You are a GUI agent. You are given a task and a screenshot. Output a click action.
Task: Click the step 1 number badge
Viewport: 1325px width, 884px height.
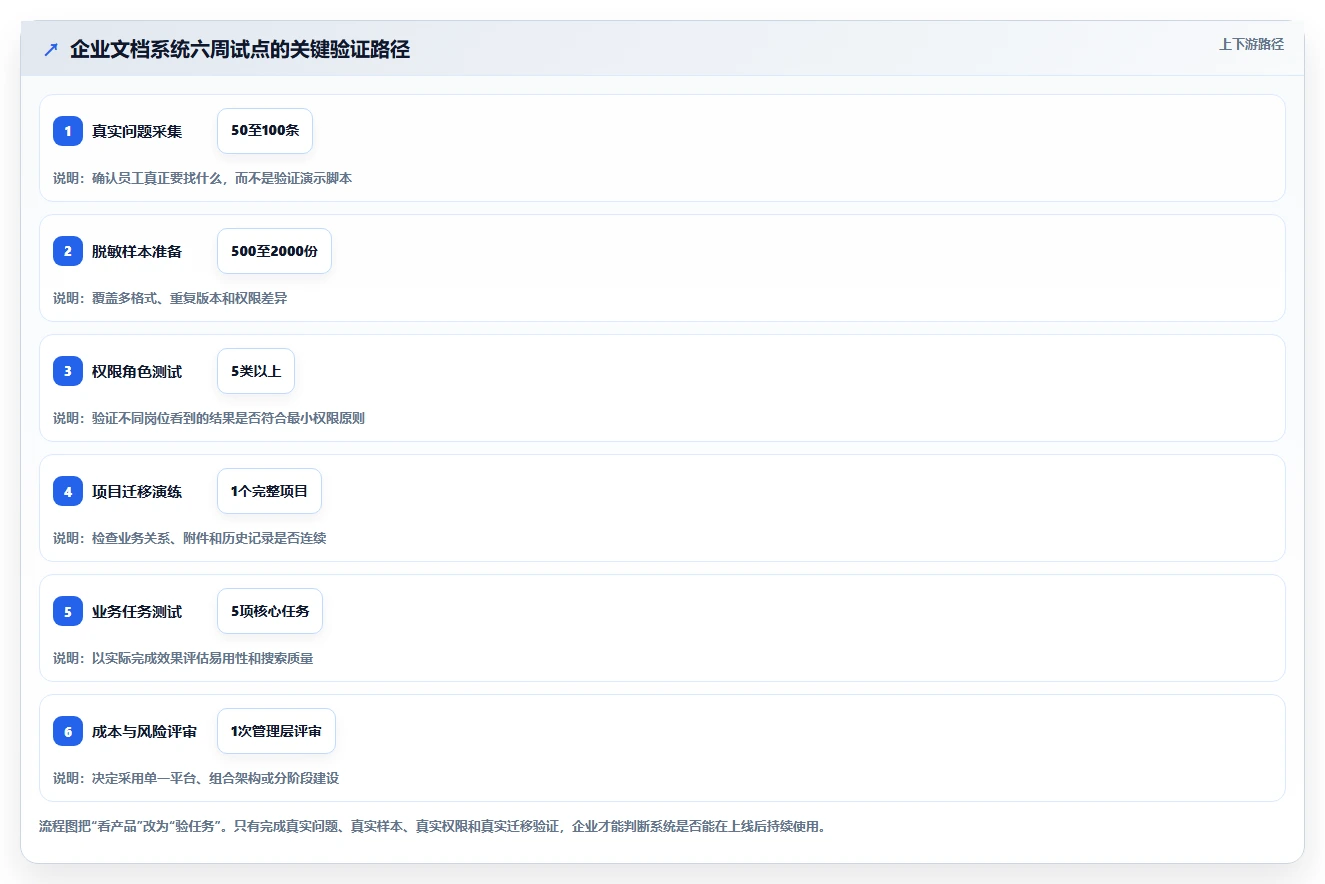[68, 131]
